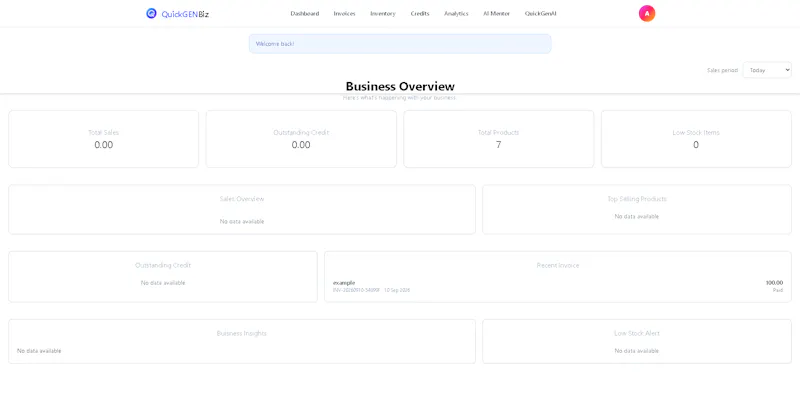Image resolution: width=800 pixels, height=396 pixels.
Task: Navigate to Inventory
Action: pyautogui.click(x=383, y=14)
